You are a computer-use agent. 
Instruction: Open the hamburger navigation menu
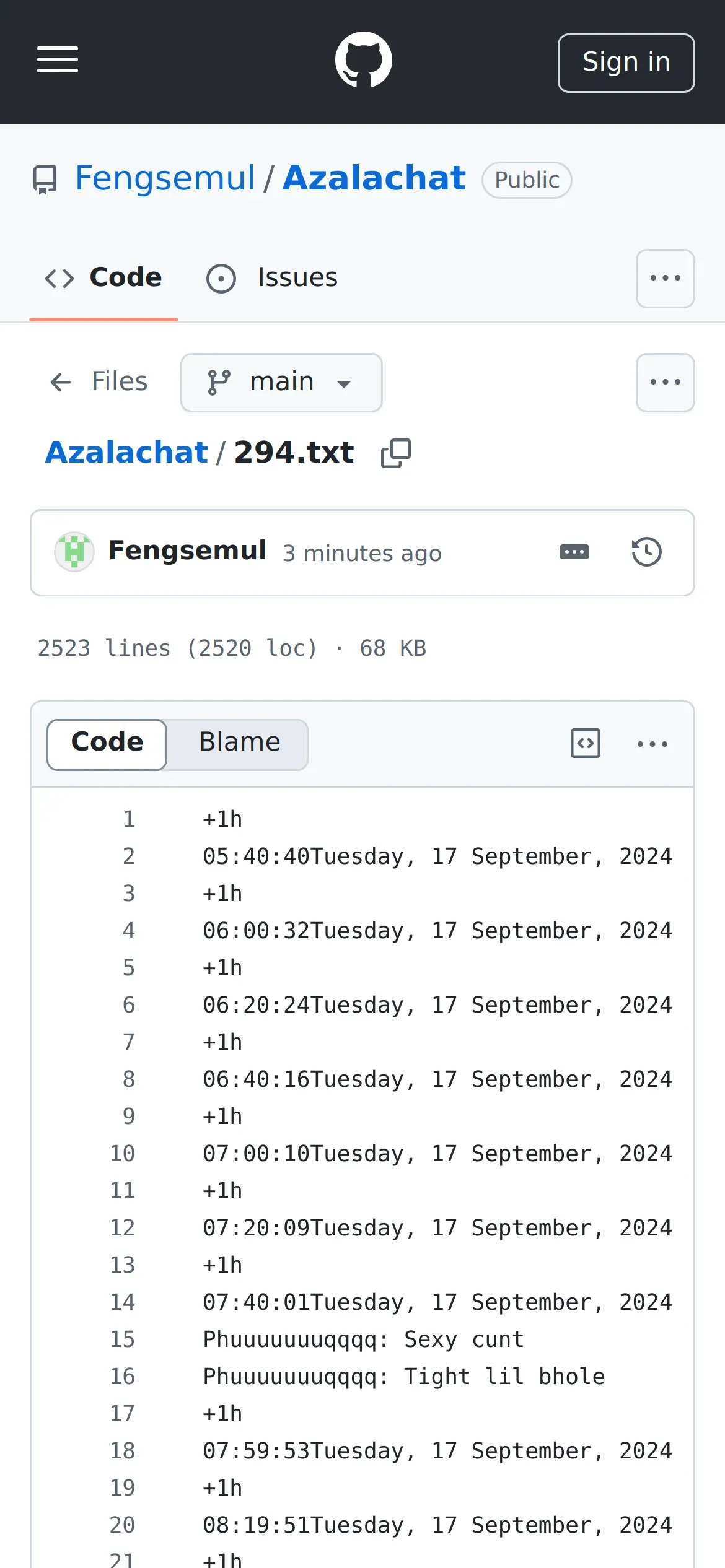[x=58, y=60]
